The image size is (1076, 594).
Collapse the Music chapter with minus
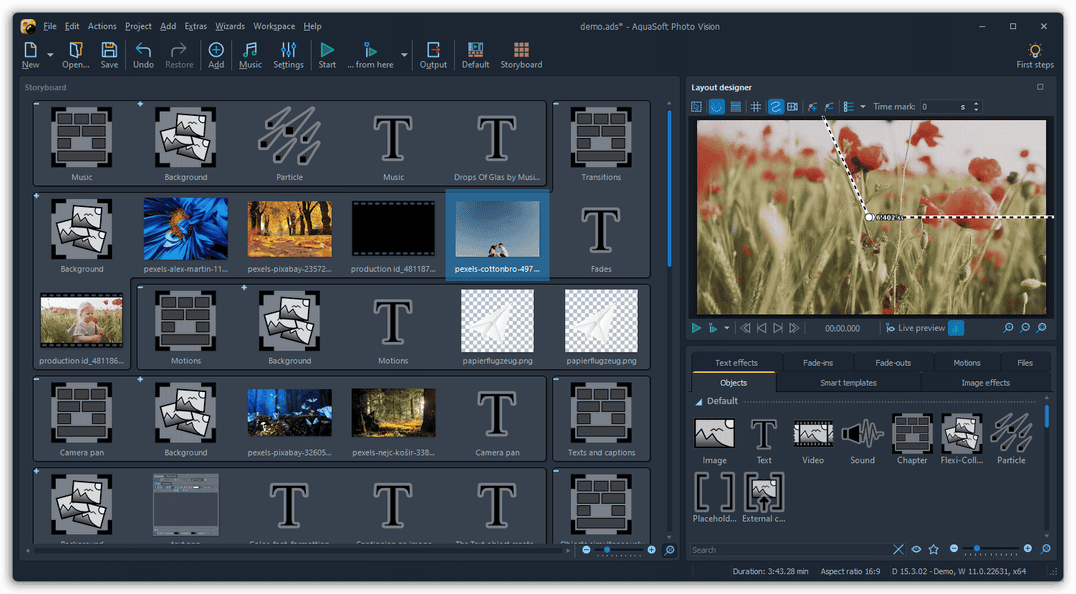point(36,104)
